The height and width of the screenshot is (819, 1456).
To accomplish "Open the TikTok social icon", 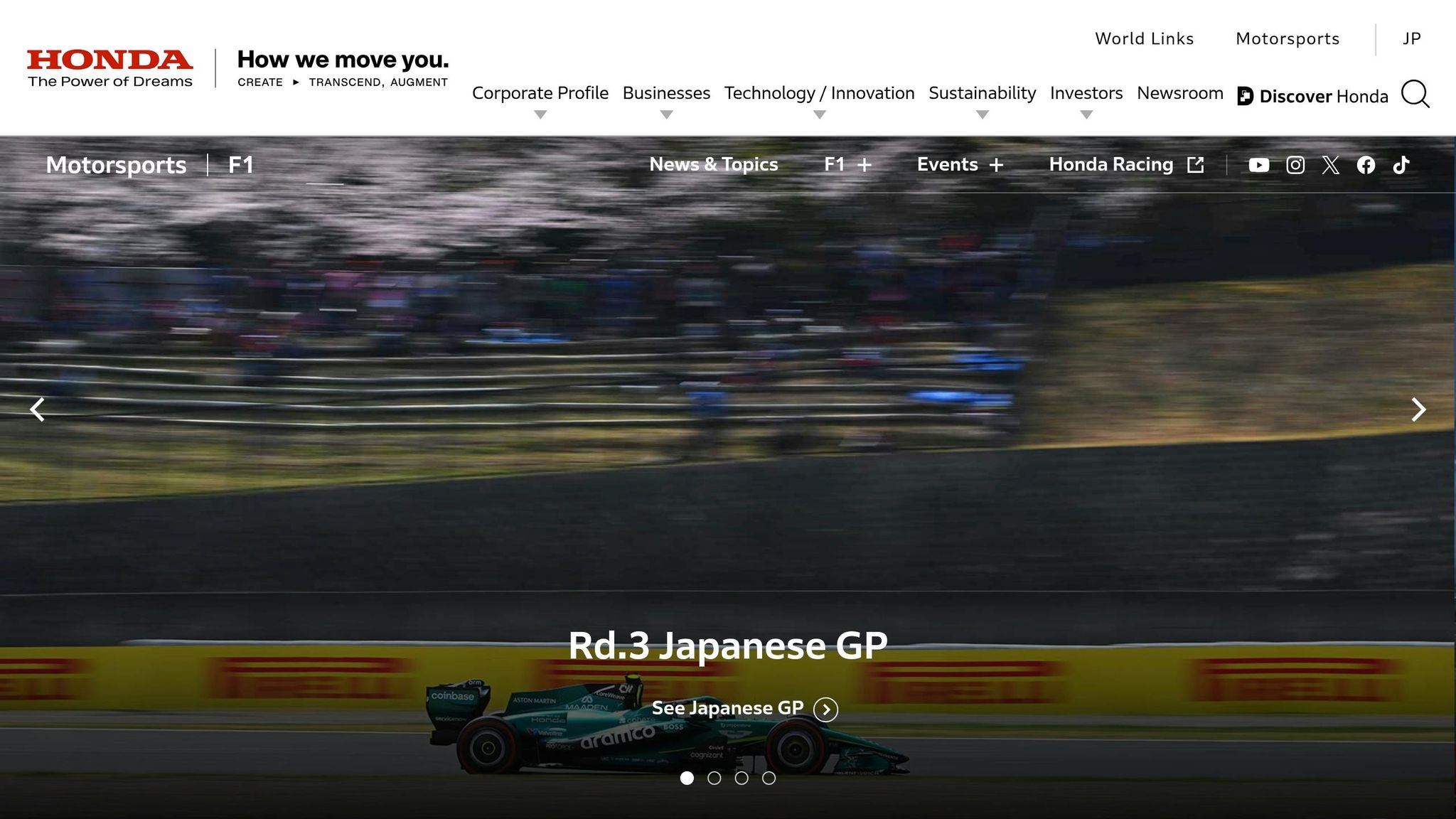I will 1401,165.
